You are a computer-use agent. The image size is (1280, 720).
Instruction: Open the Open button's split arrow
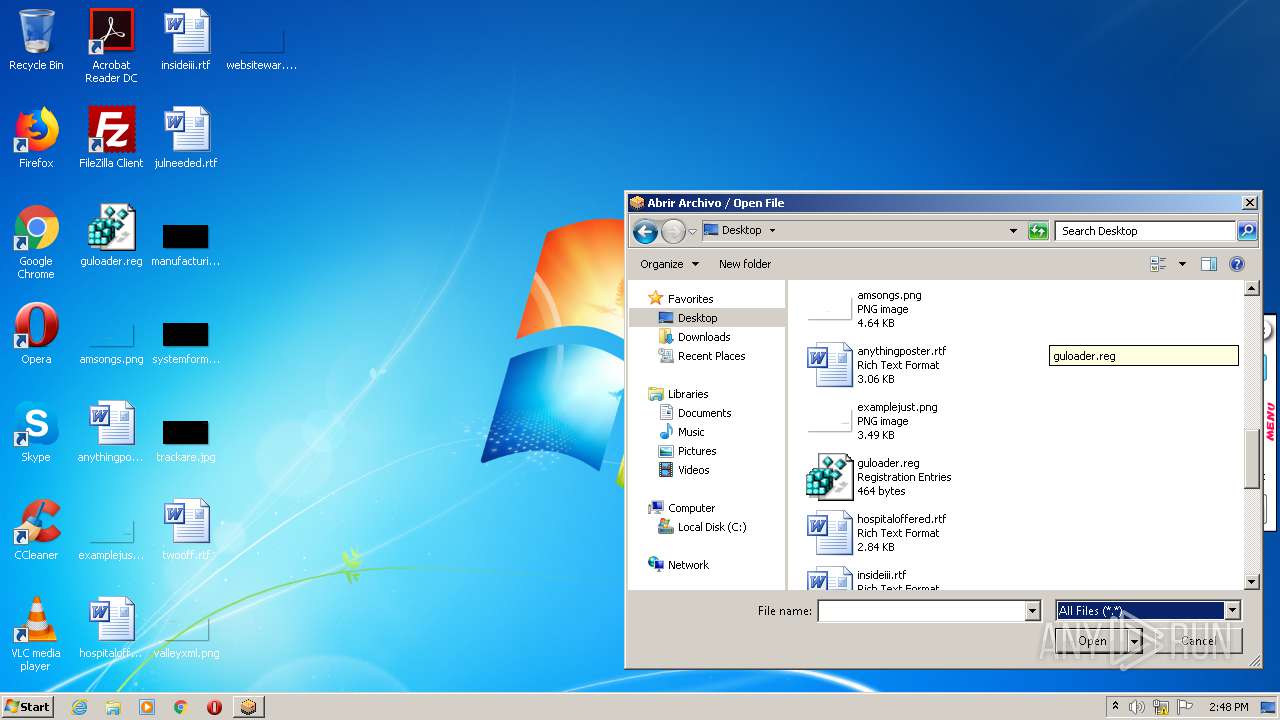1135,641
